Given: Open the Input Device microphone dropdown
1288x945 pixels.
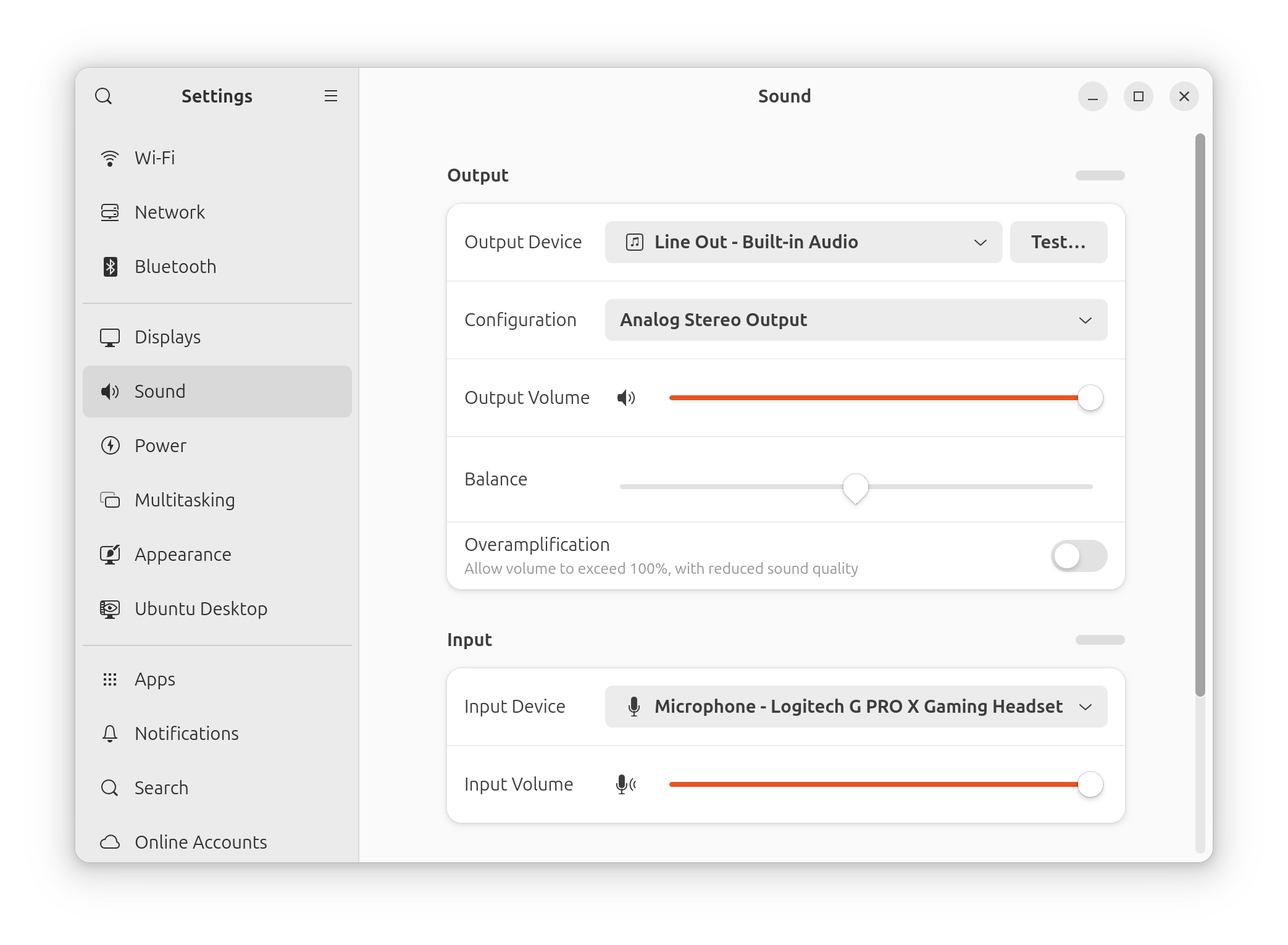Looking at the screenshot, I should (x=856, y=707).
